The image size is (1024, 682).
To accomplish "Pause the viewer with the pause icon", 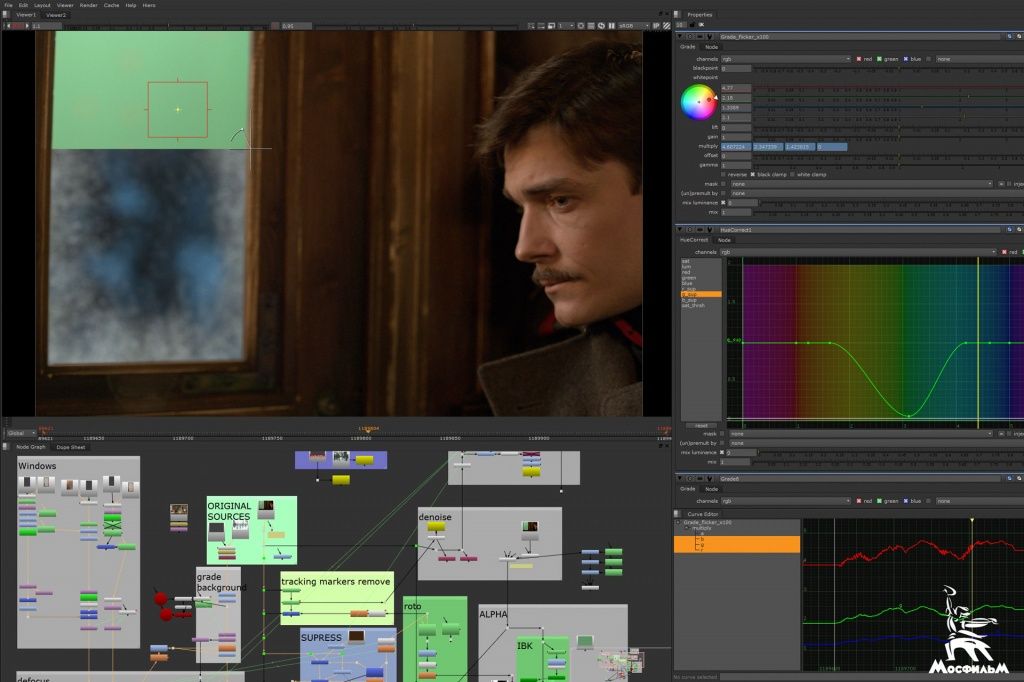I will tap(612, 25).
